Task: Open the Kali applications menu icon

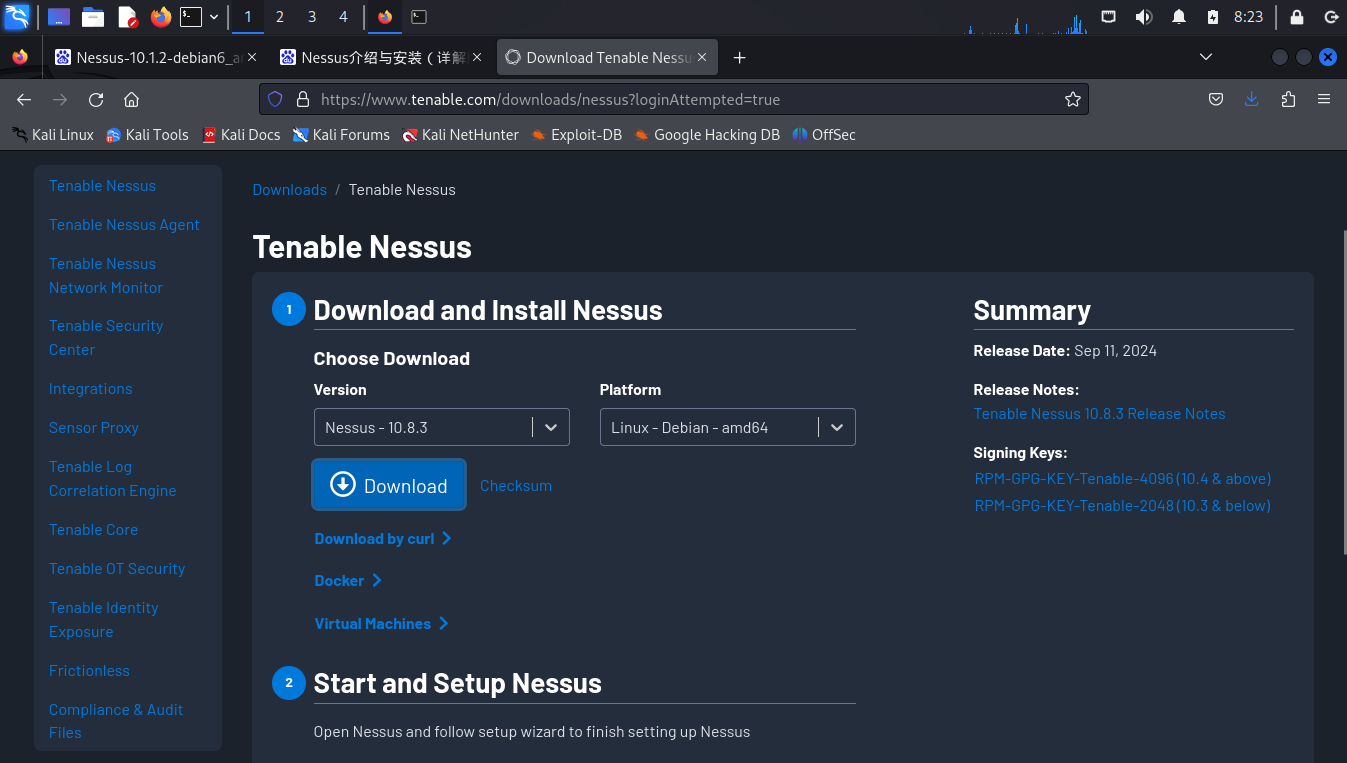Action: pyautogui.click(x=17, y=17)
